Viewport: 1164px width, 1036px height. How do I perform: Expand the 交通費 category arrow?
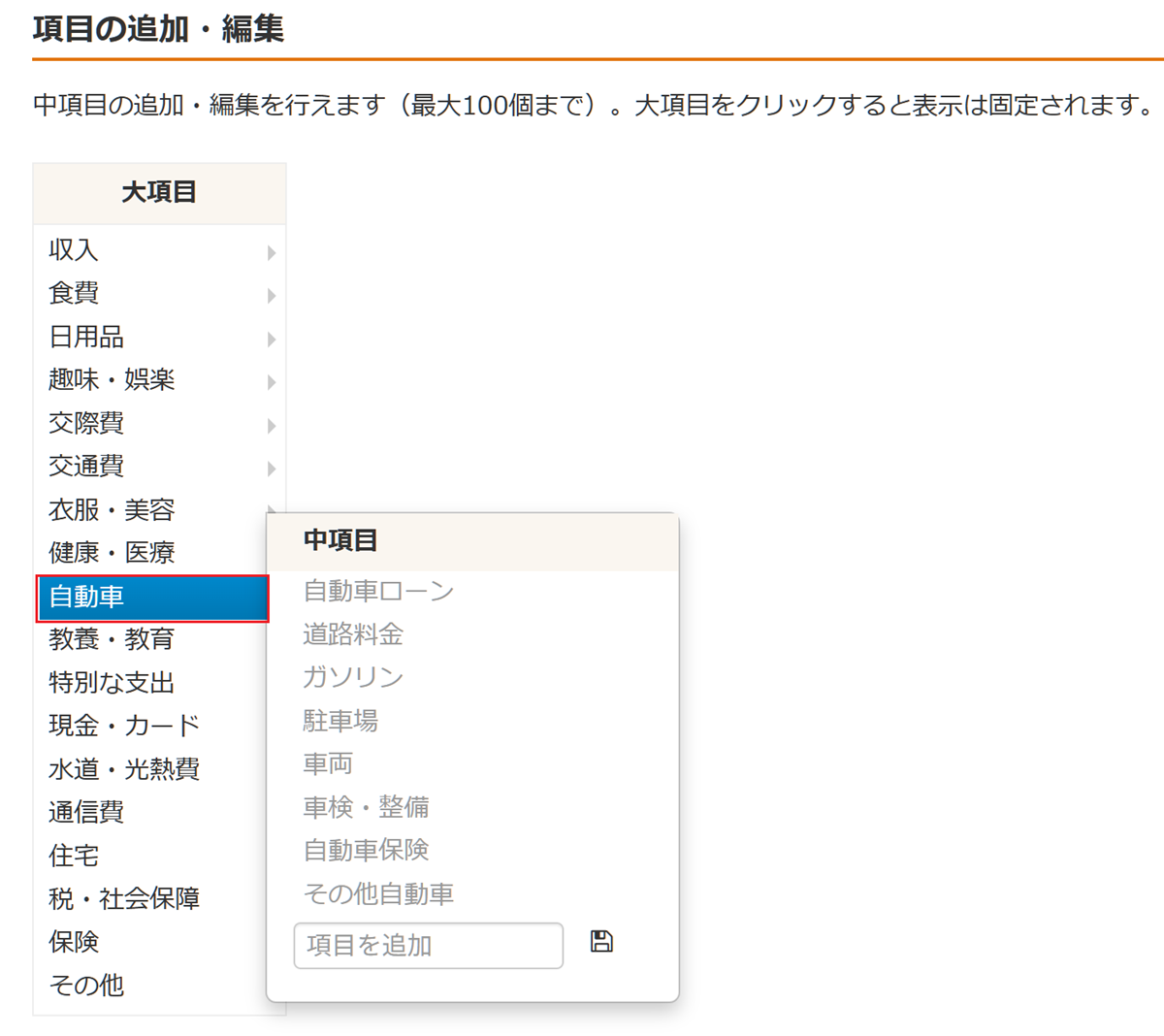tap(272, 469)
